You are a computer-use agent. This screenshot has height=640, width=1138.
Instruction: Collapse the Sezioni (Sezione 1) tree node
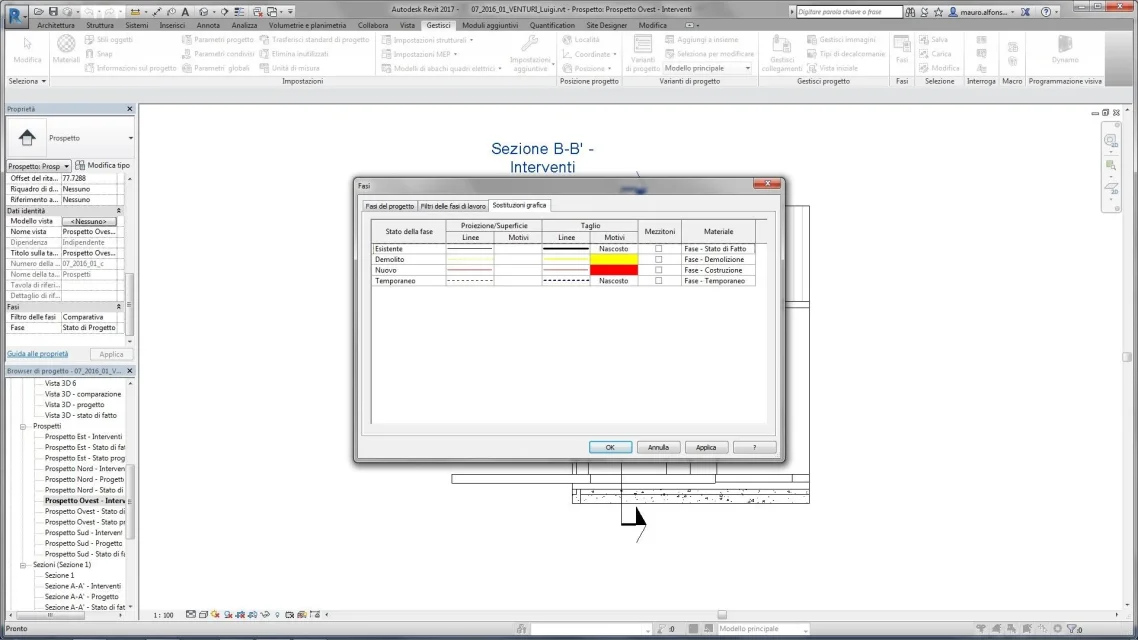click(22, 565)
